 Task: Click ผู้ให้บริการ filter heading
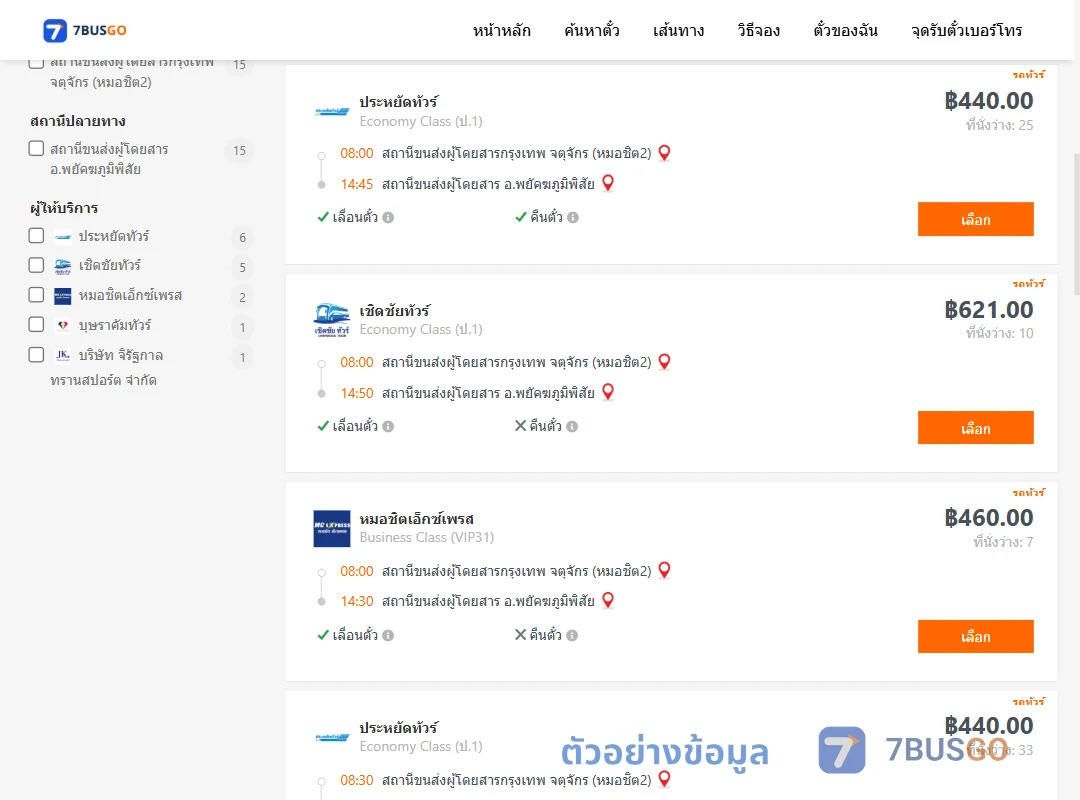(x=64, y=208)
